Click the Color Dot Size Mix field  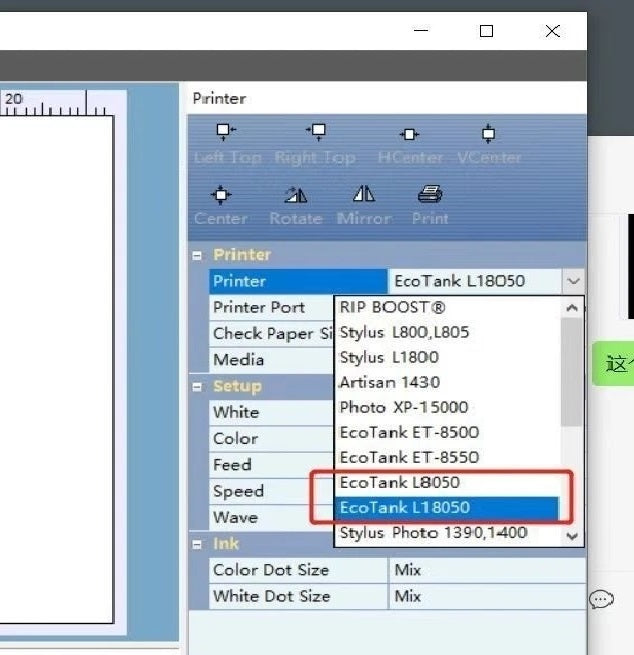[x=486, y=570]
